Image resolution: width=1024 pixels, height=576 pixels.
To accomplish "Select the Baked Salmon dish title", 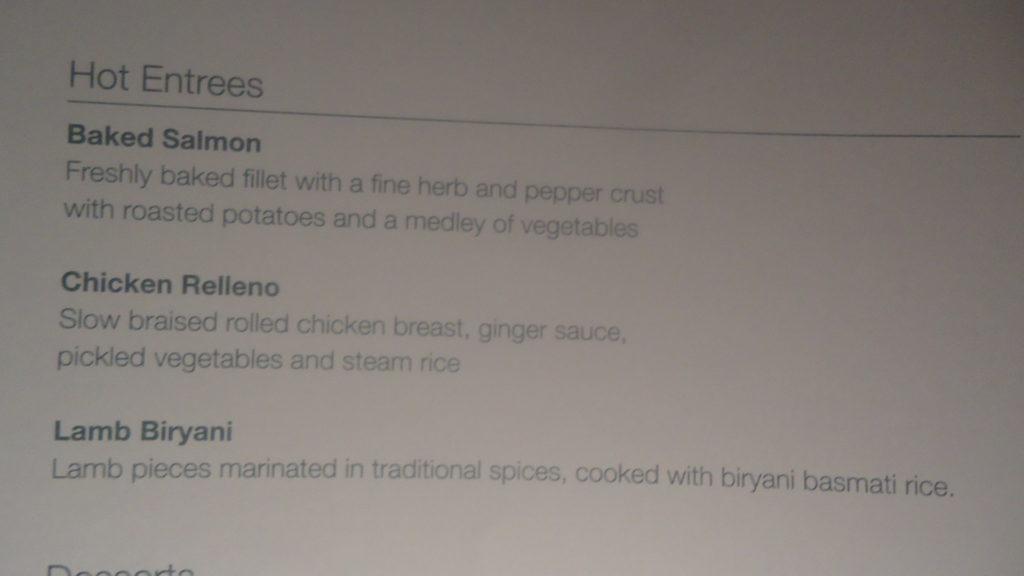I will point(164,138).
